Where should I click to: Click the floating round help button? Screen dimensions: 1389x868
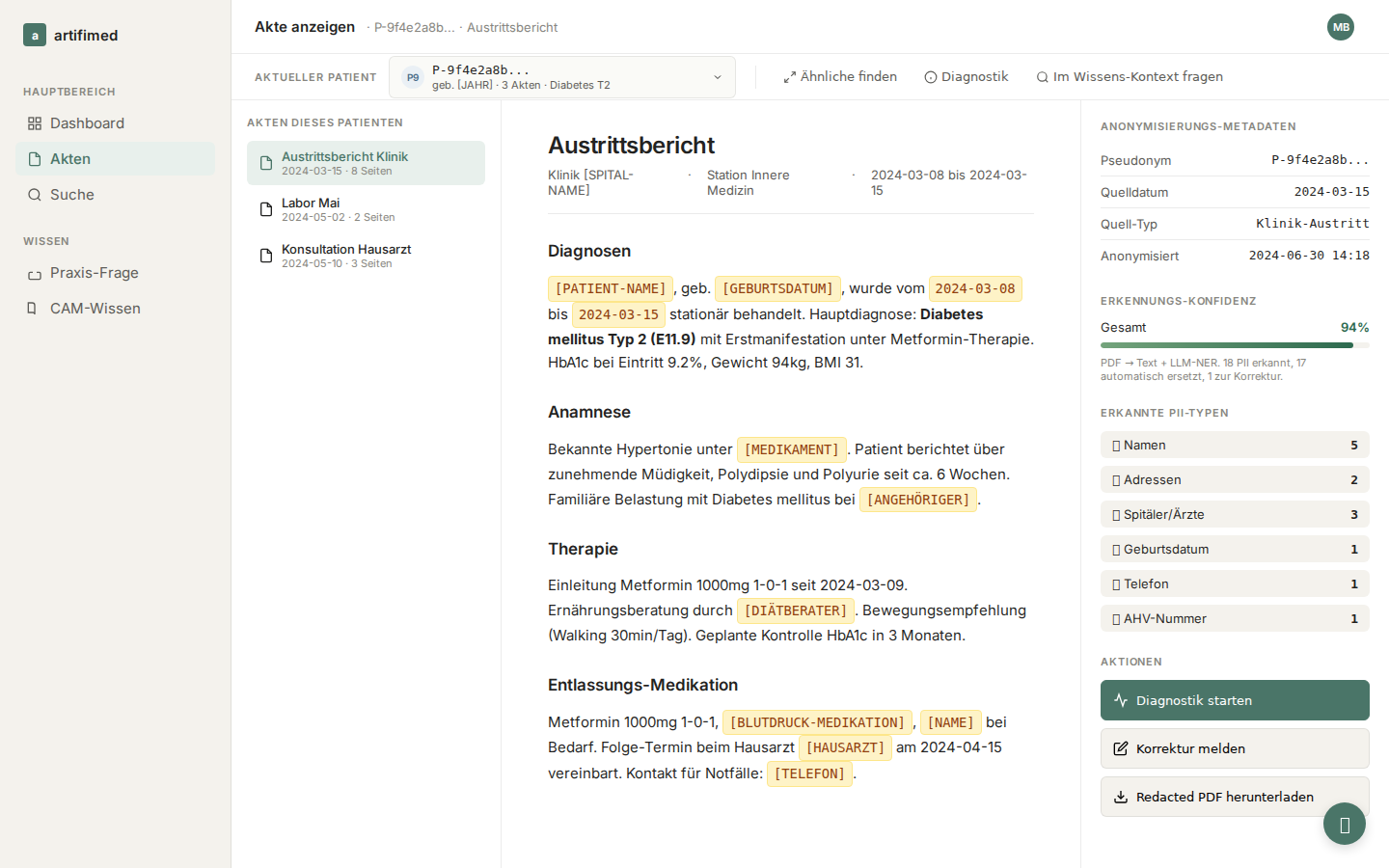pyautogui.click(x=1345, y=824)
